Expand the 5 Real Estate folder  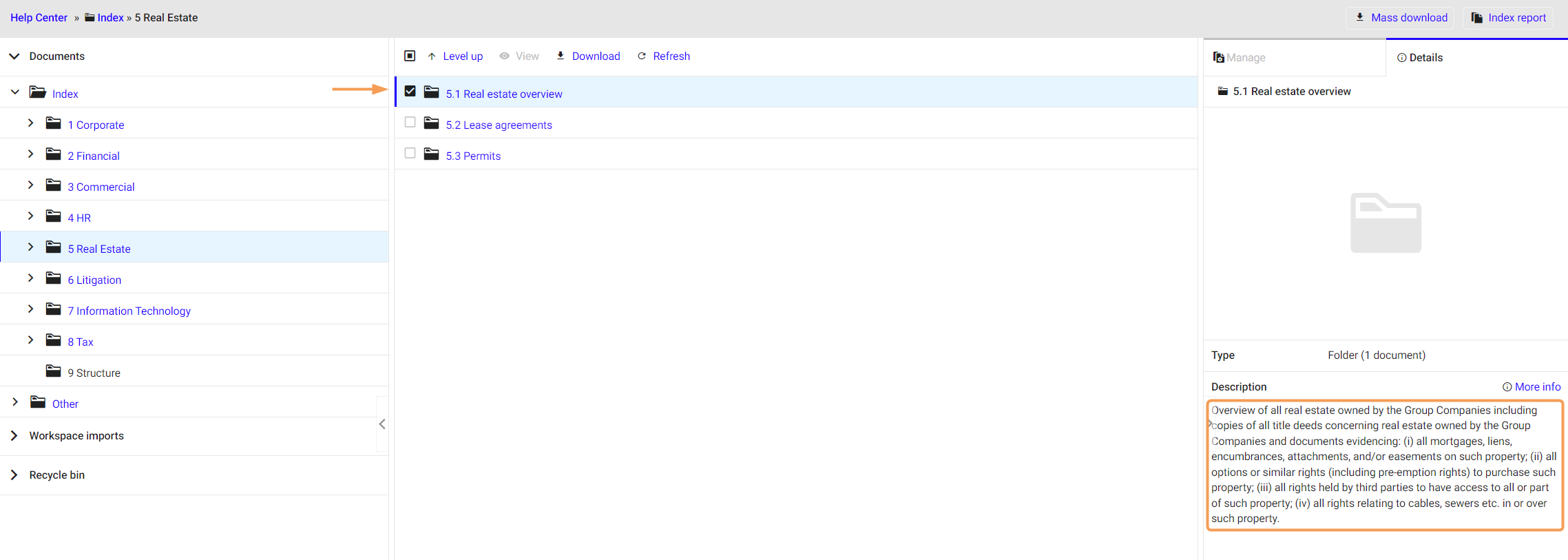pos(30,247)
